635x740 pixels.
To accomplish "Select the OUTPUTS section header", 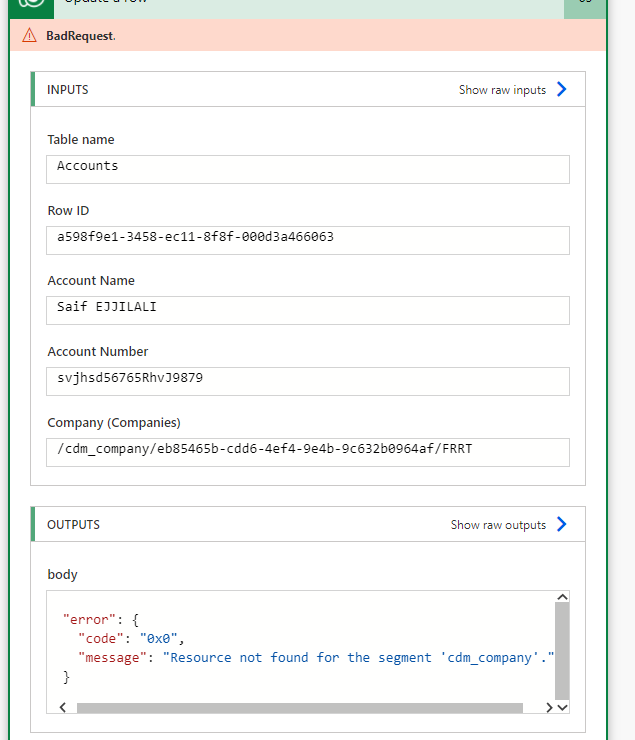I will point(73,524).
